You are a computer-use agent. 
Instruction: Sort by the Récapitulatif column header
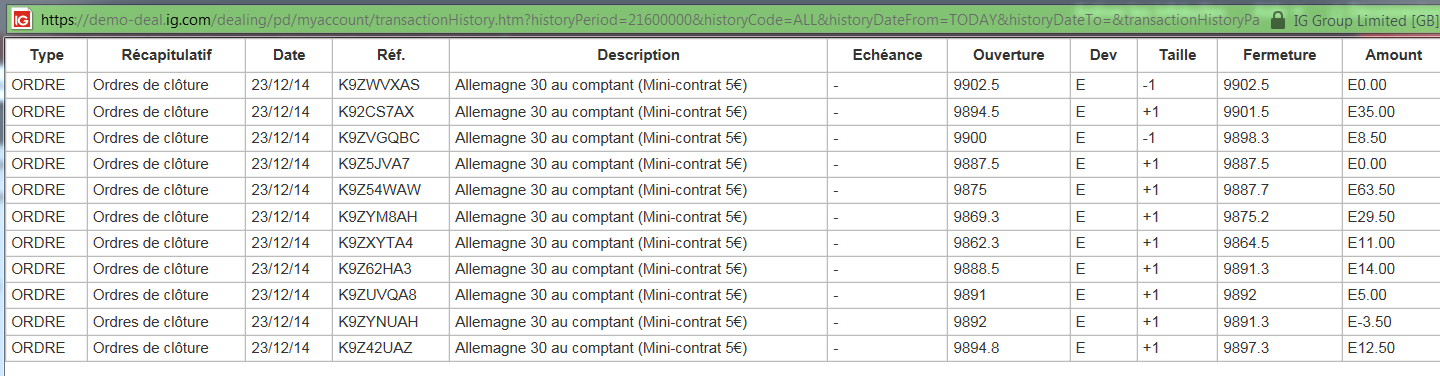click(x=167, y=55)
